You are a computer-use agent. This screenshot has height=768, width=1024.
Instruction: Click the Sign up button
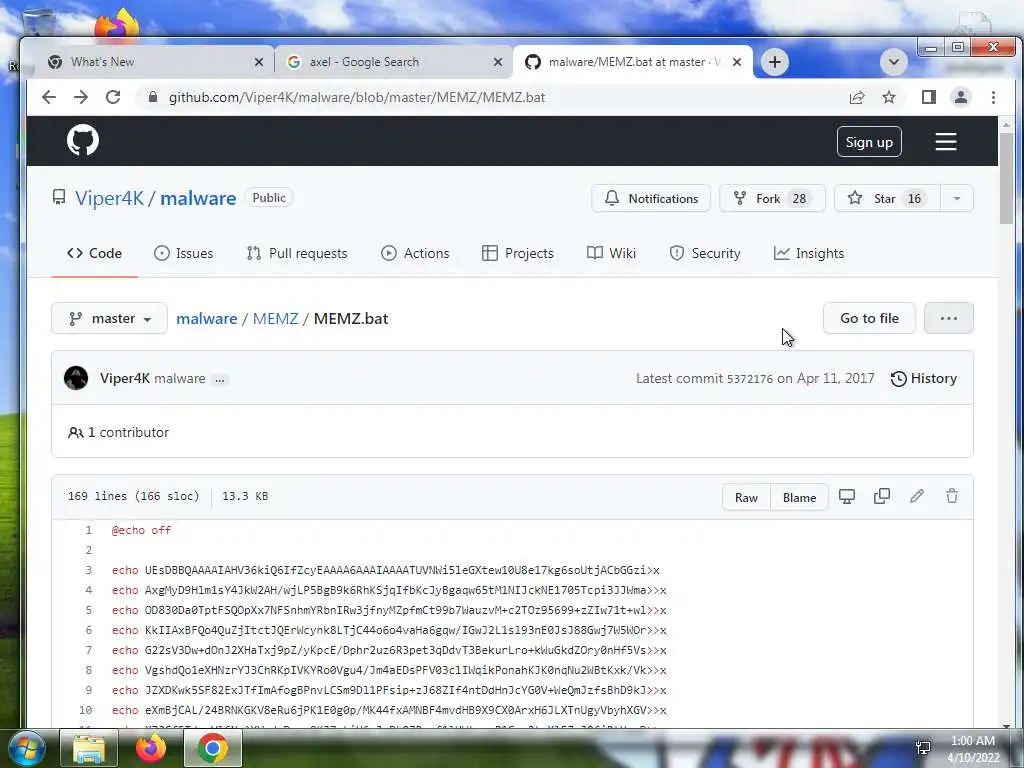coord(869,142)
